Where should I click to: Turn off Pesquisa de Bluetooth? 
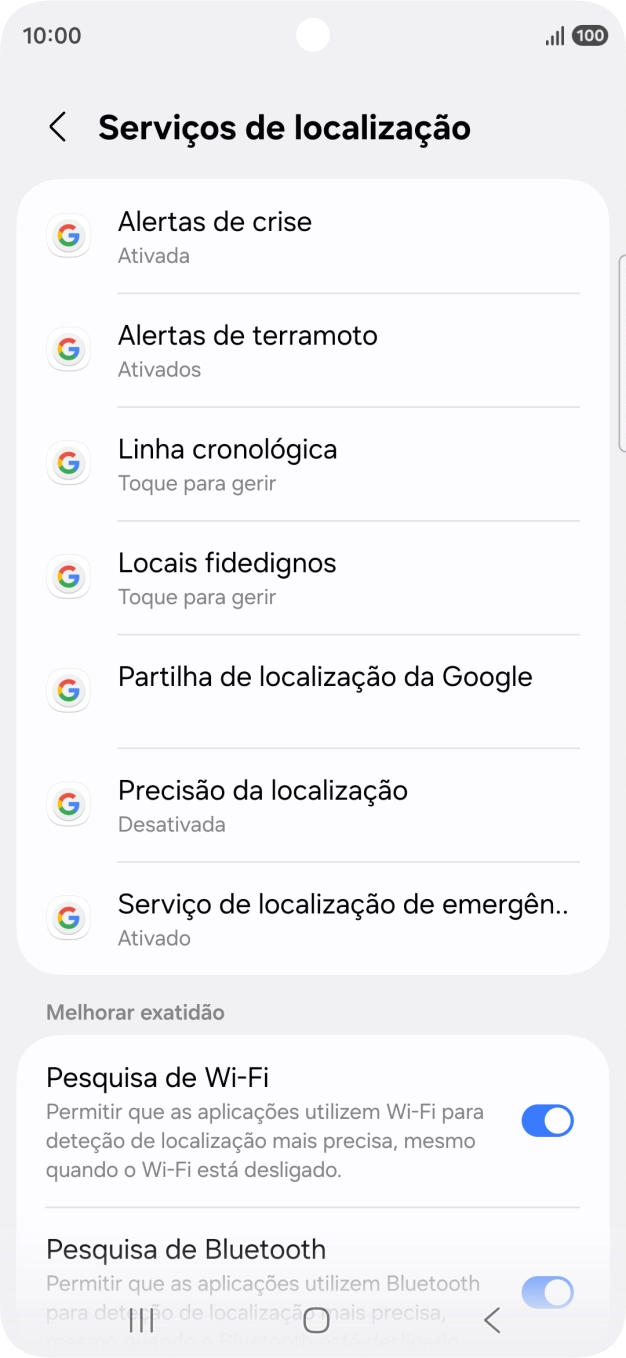[x=547, y=1292]
